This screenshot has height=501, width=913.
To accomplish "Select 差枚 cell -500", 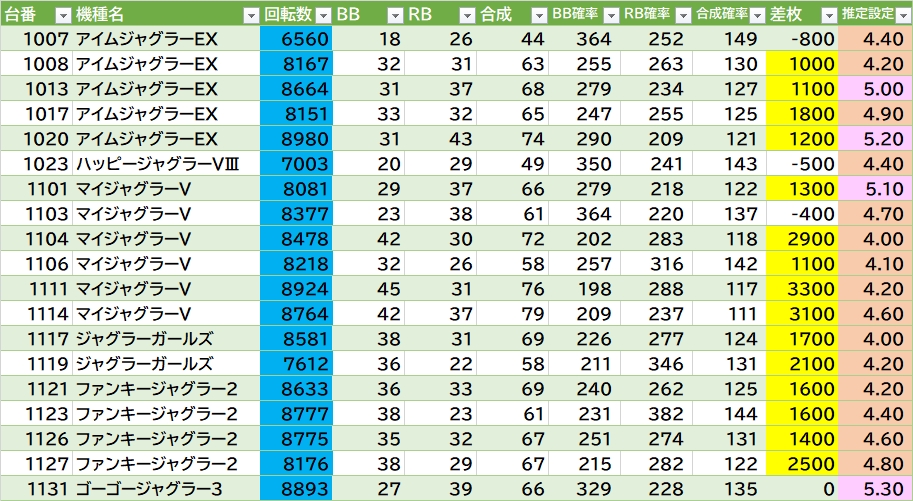I will [x=802, y=164].
